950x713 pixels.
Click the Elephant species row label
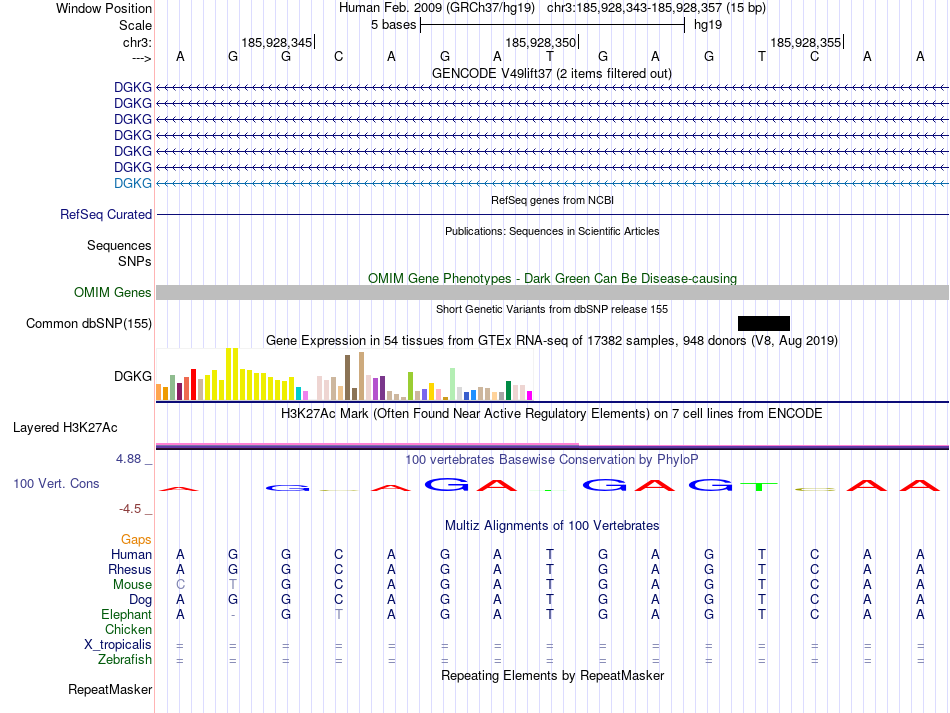[127, 614]
